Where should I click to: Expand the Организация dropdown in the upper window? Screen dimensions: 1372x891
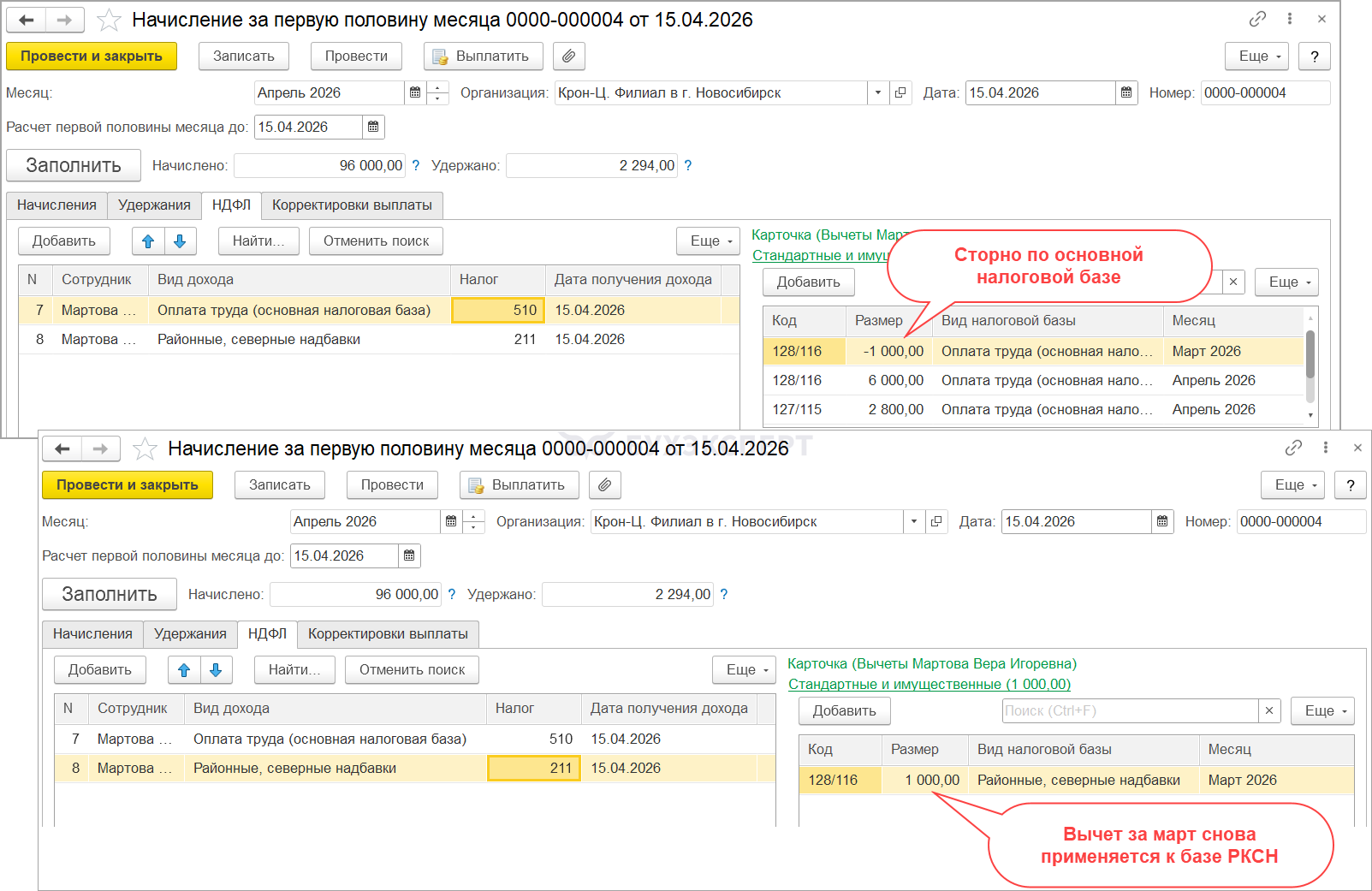pos(878,92)
